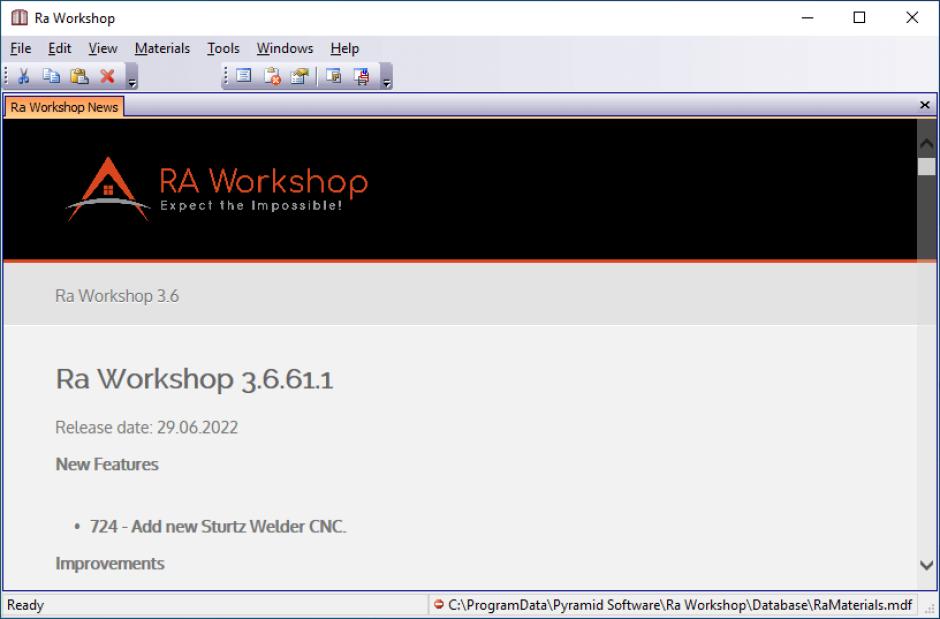Maximize the Ra Workshop window
This screenshot has height=619, width=940.
pos(859,17)
